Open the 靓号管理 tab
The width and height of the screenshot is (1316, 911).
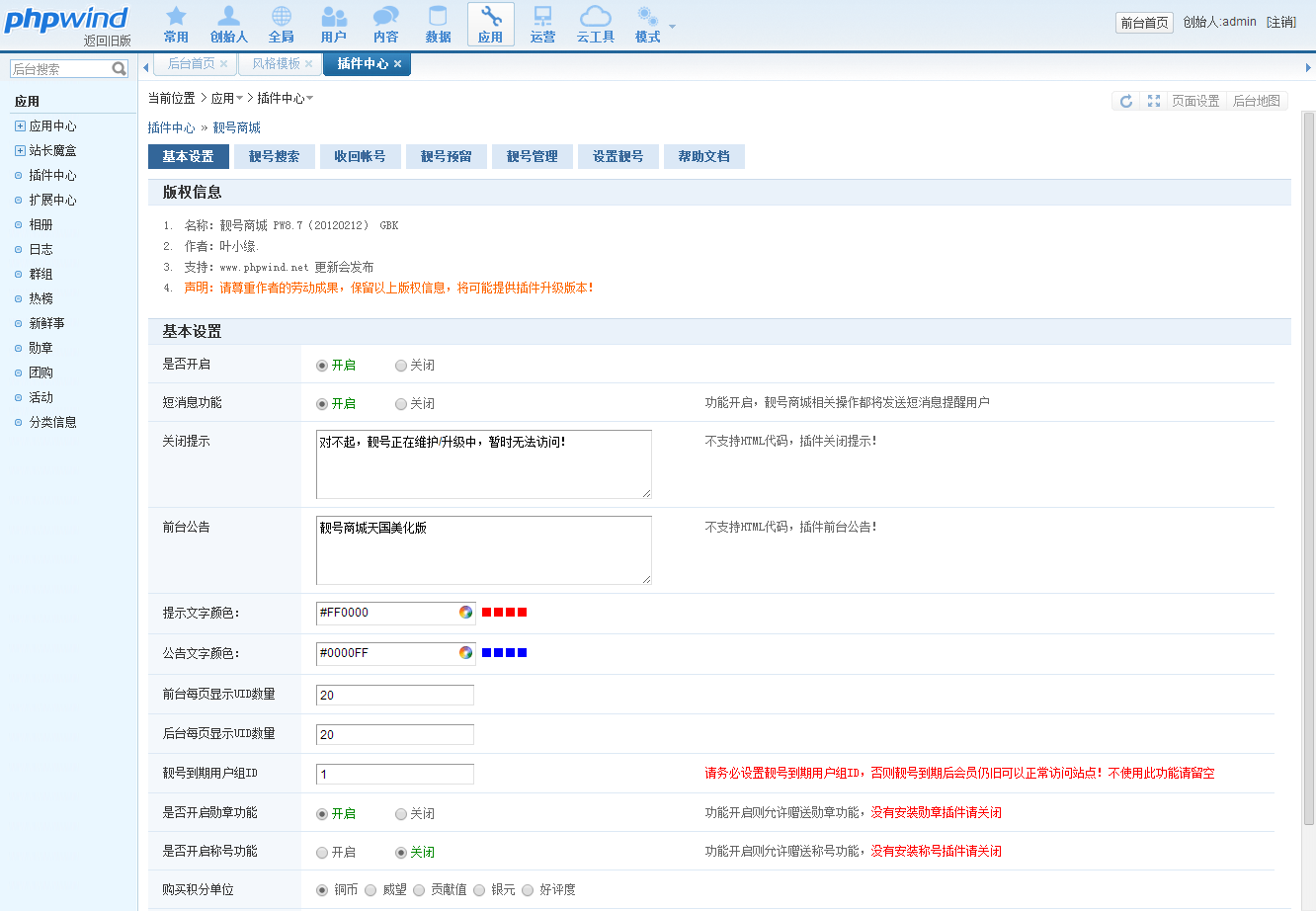532,157
